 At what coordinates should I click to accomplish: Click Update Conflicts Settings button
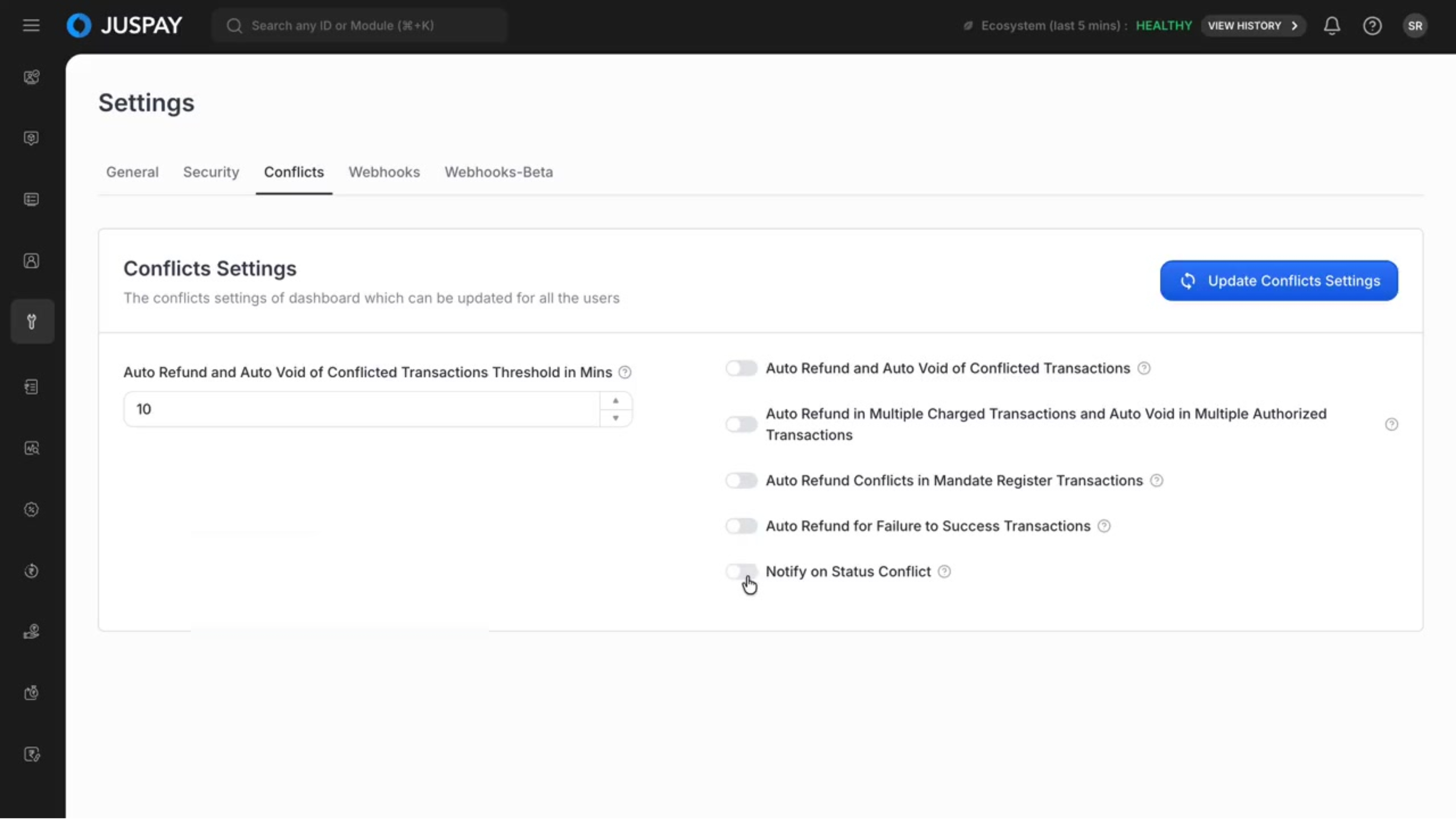tap(1279, 281)
